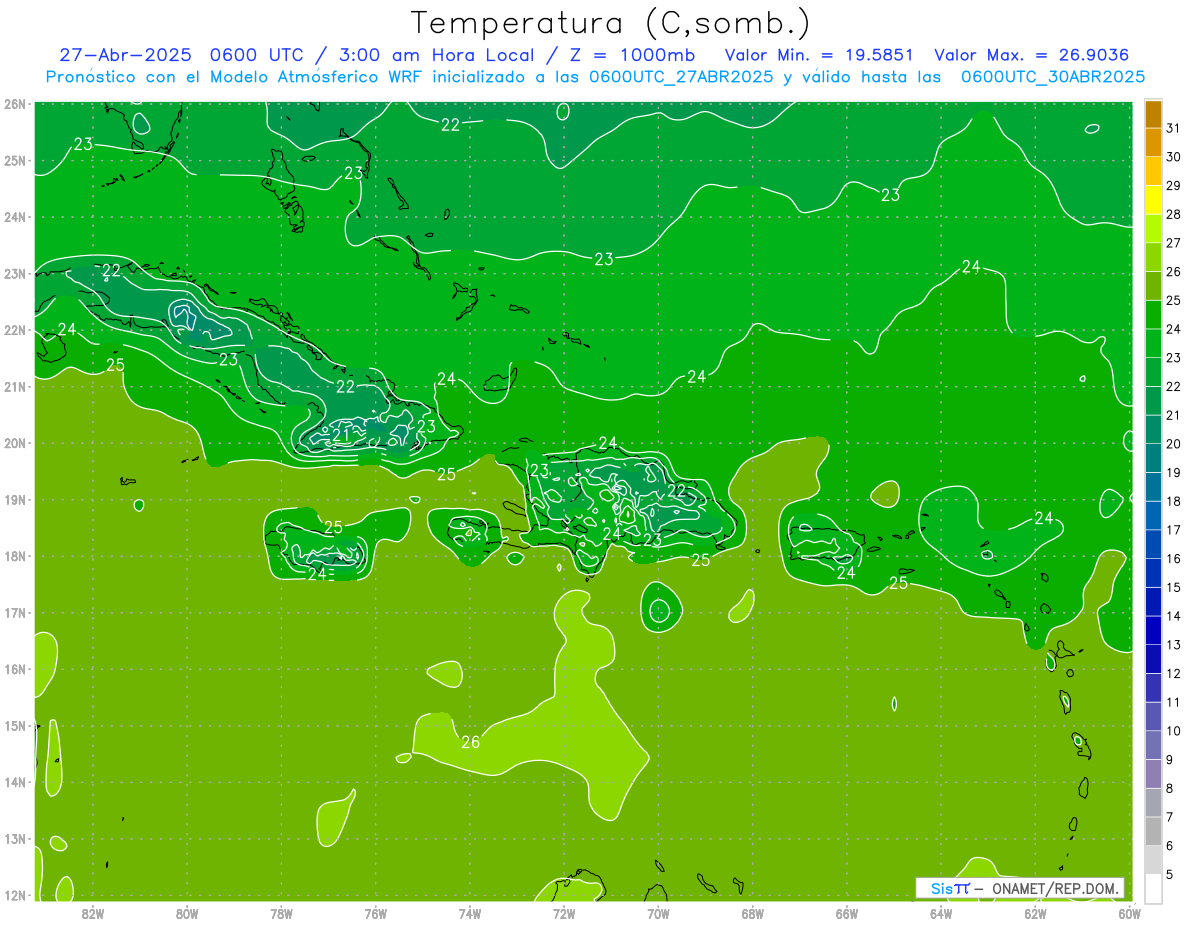Screen dimensions: 1200x927
Task: Click the 62W longitude axis label
Action: tap(1035, 913)
